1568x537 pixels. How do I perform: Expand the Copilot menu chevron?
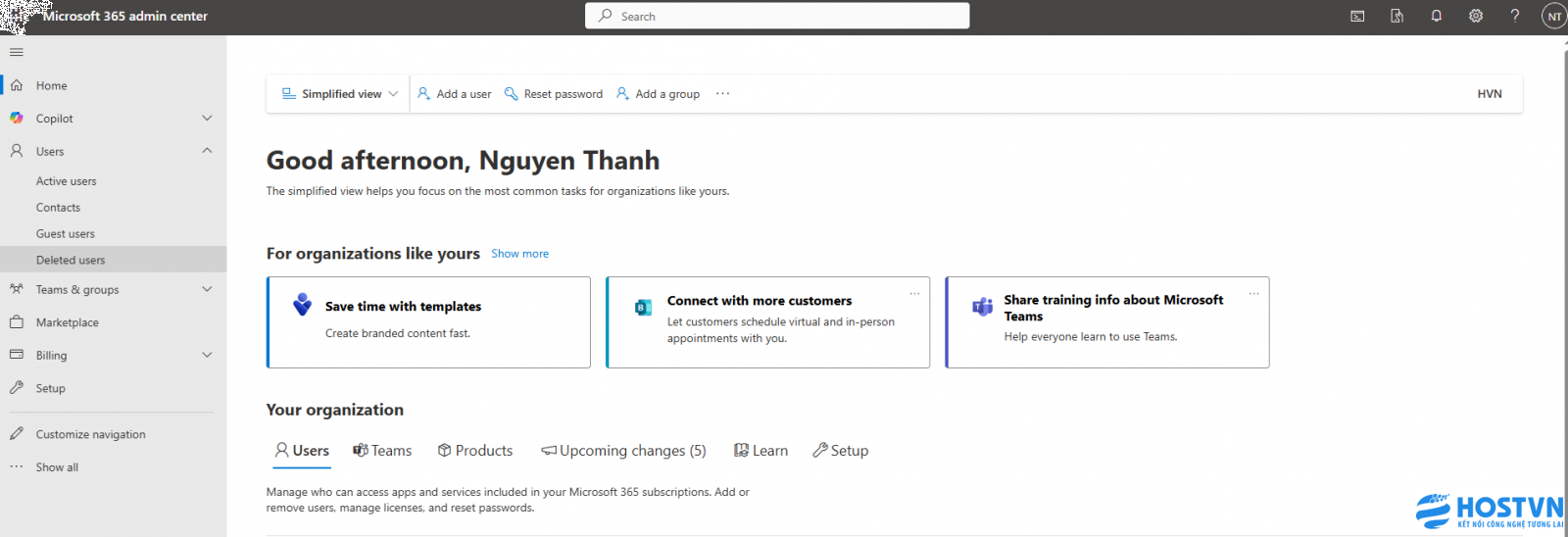pyautogui.click(x=207, y=118)
